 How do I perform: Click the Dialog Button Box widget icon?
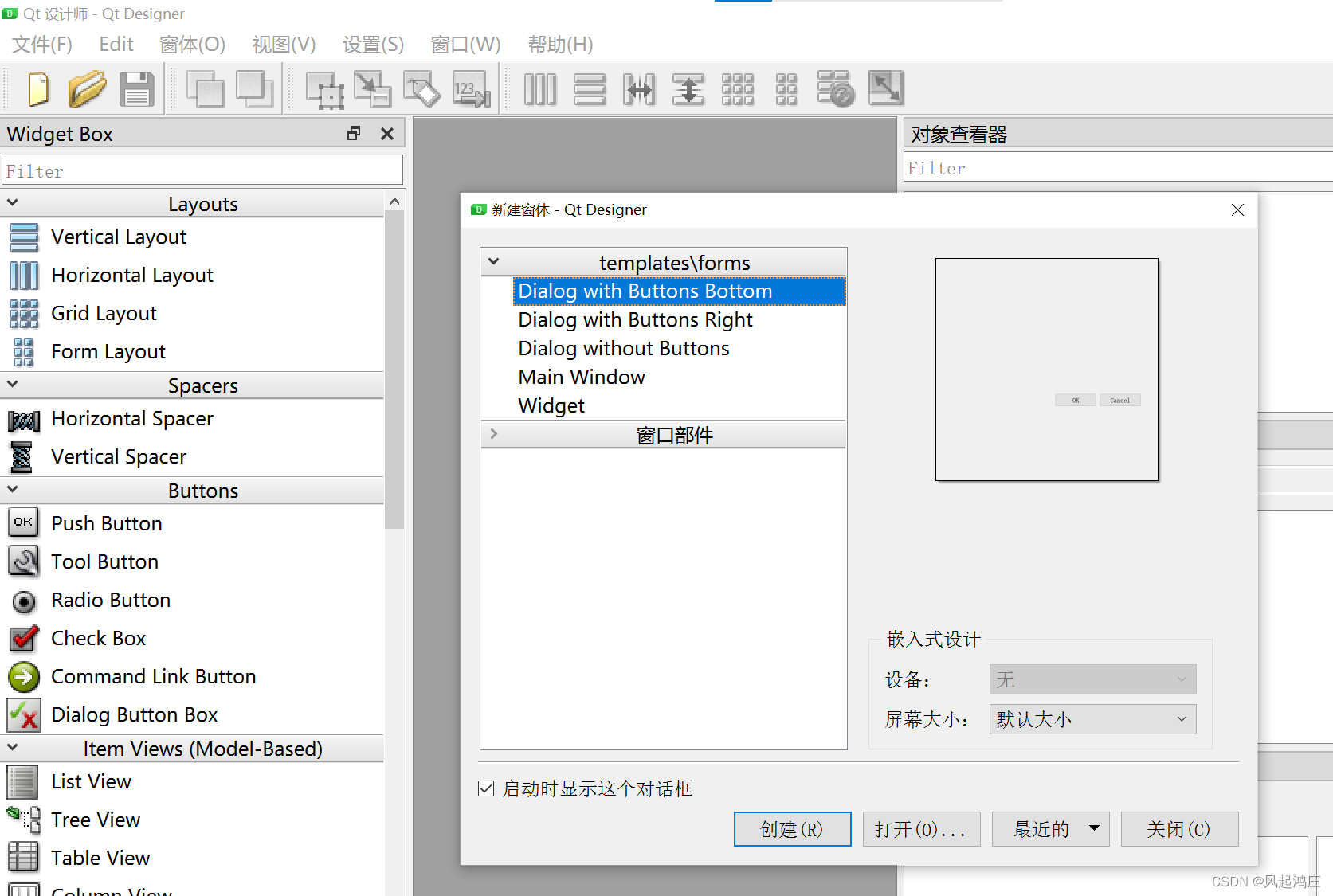click(x=24, y=714)
